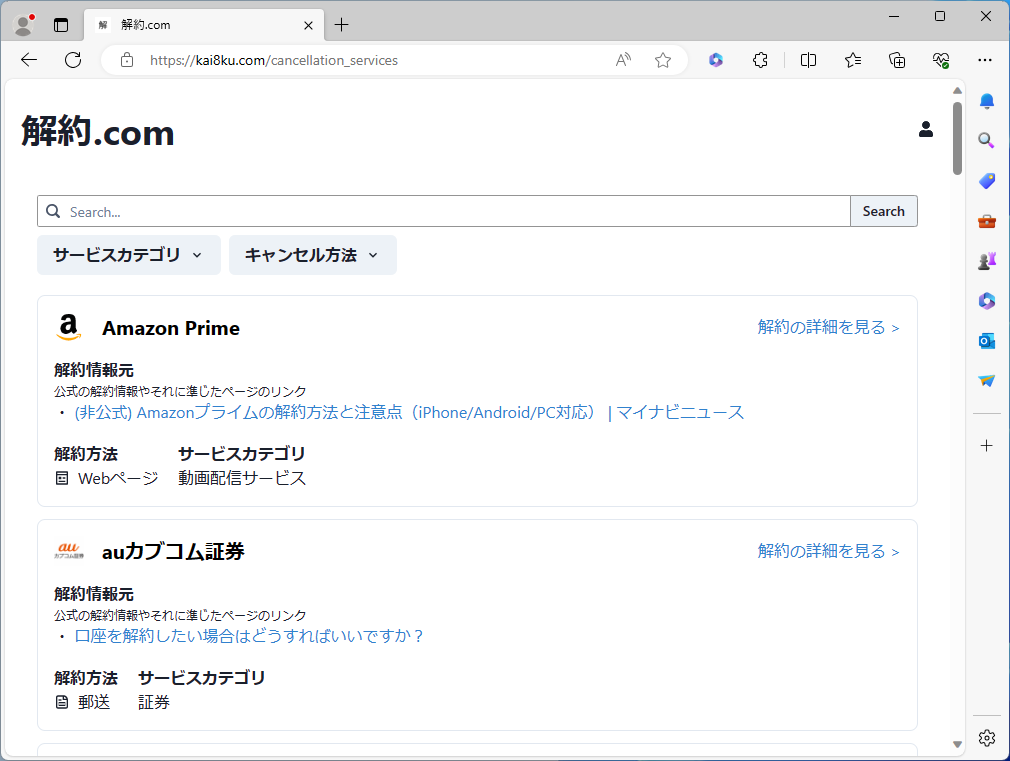Viewport: 1010px width, 761px height.
Task: Open Browser essentials
Action: coord(941,60)
